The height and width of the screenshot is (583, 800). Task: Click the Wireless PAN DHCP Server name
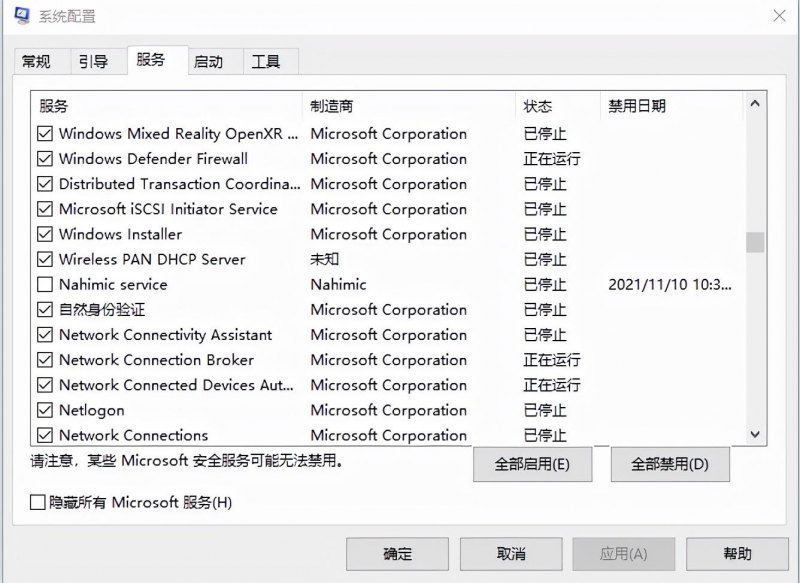(x=152, y=259)
